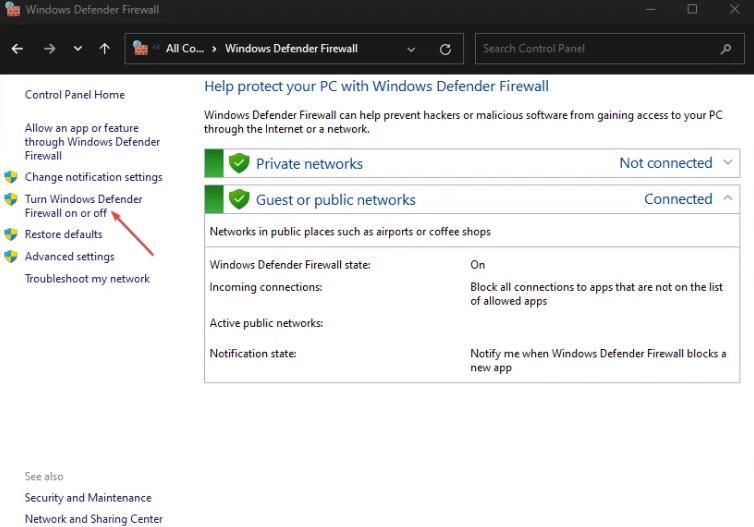Go up one folder level
Screen dimensions: 754x527
105,49
